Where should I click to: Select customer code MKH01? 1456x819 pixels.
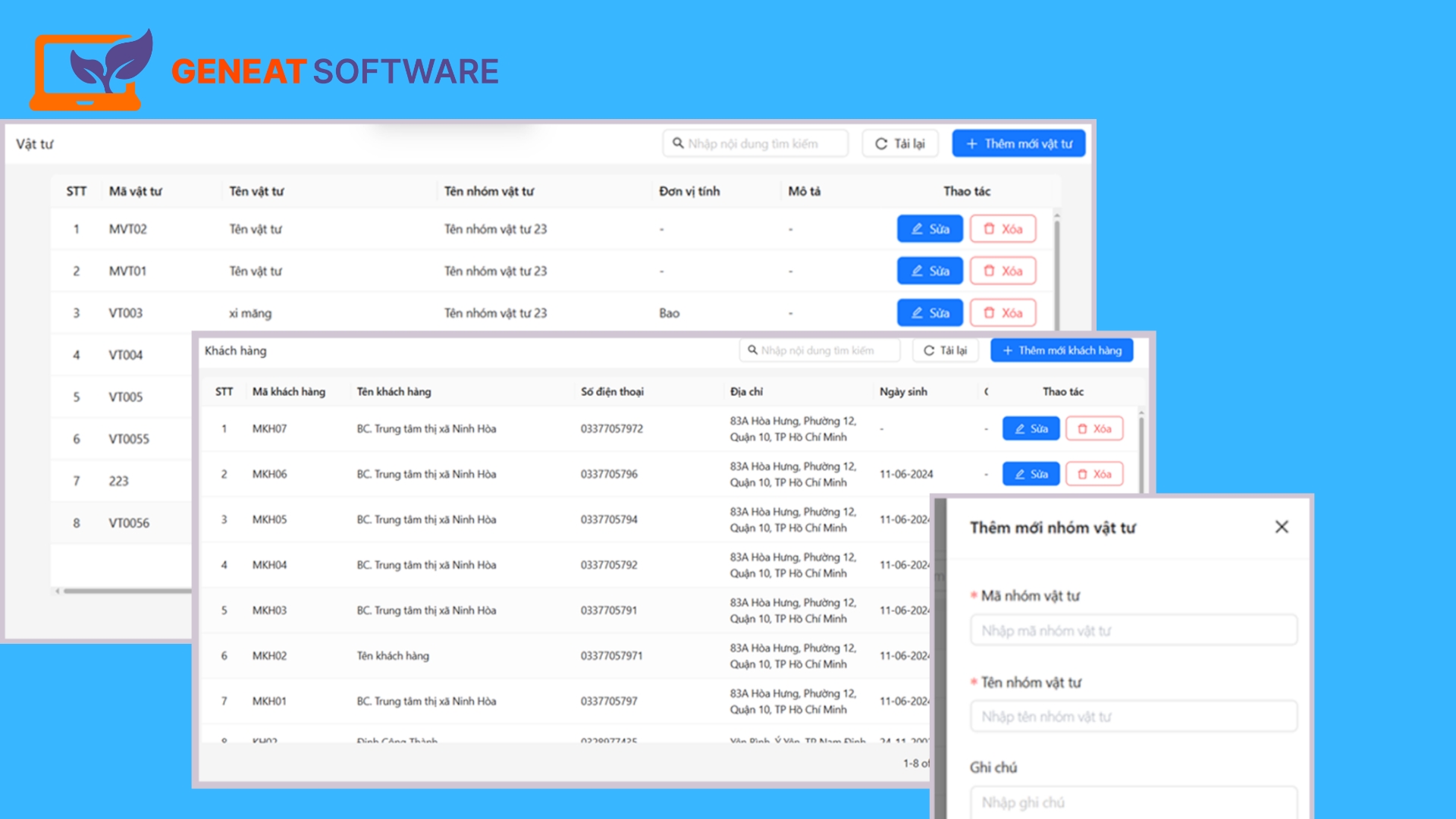pyautogui.click(x=269, y=701)
